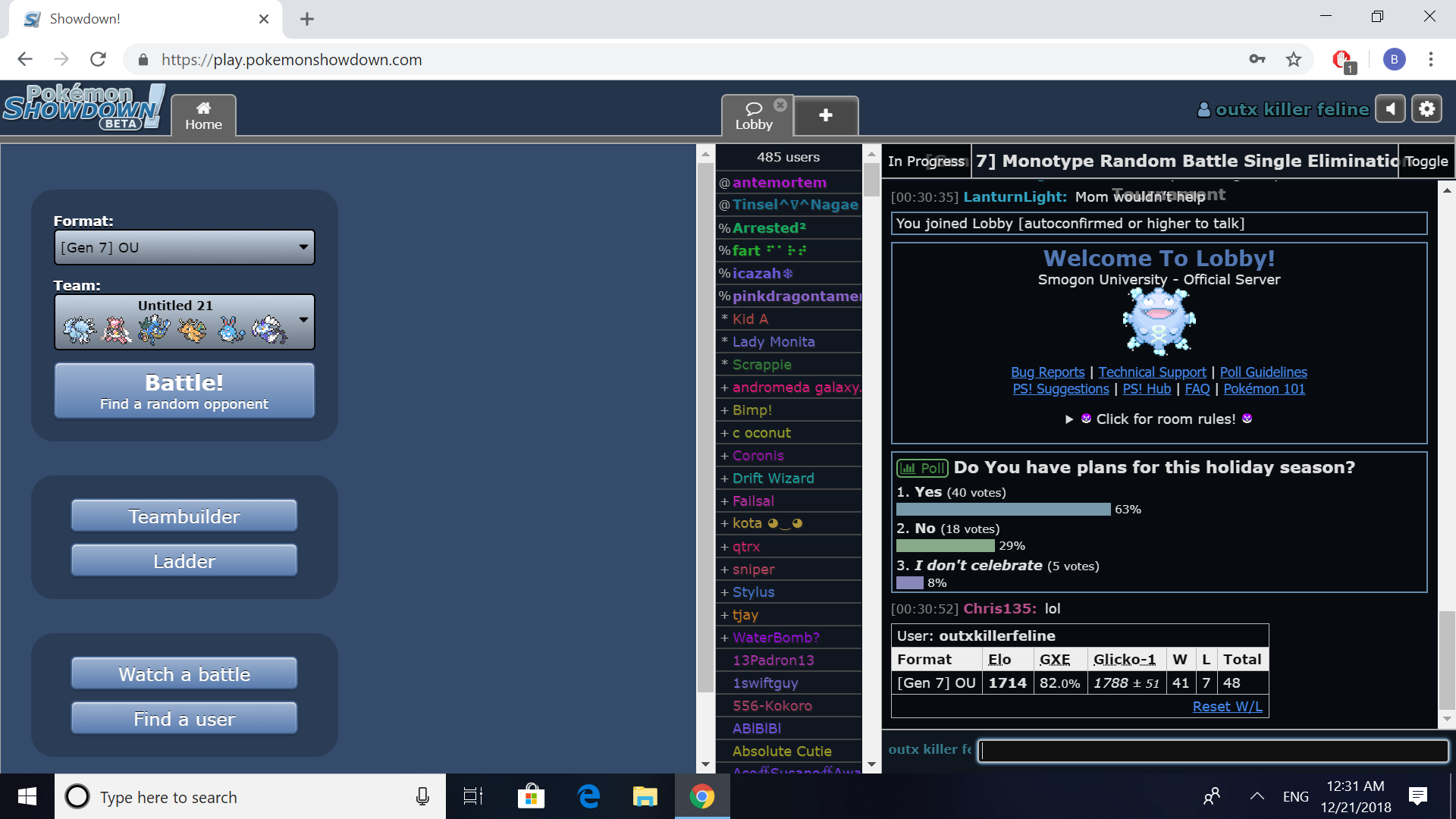This screenshot has height=819, width=1456.
Task: Open the Team selector Untitled 21
Action: 184,322
